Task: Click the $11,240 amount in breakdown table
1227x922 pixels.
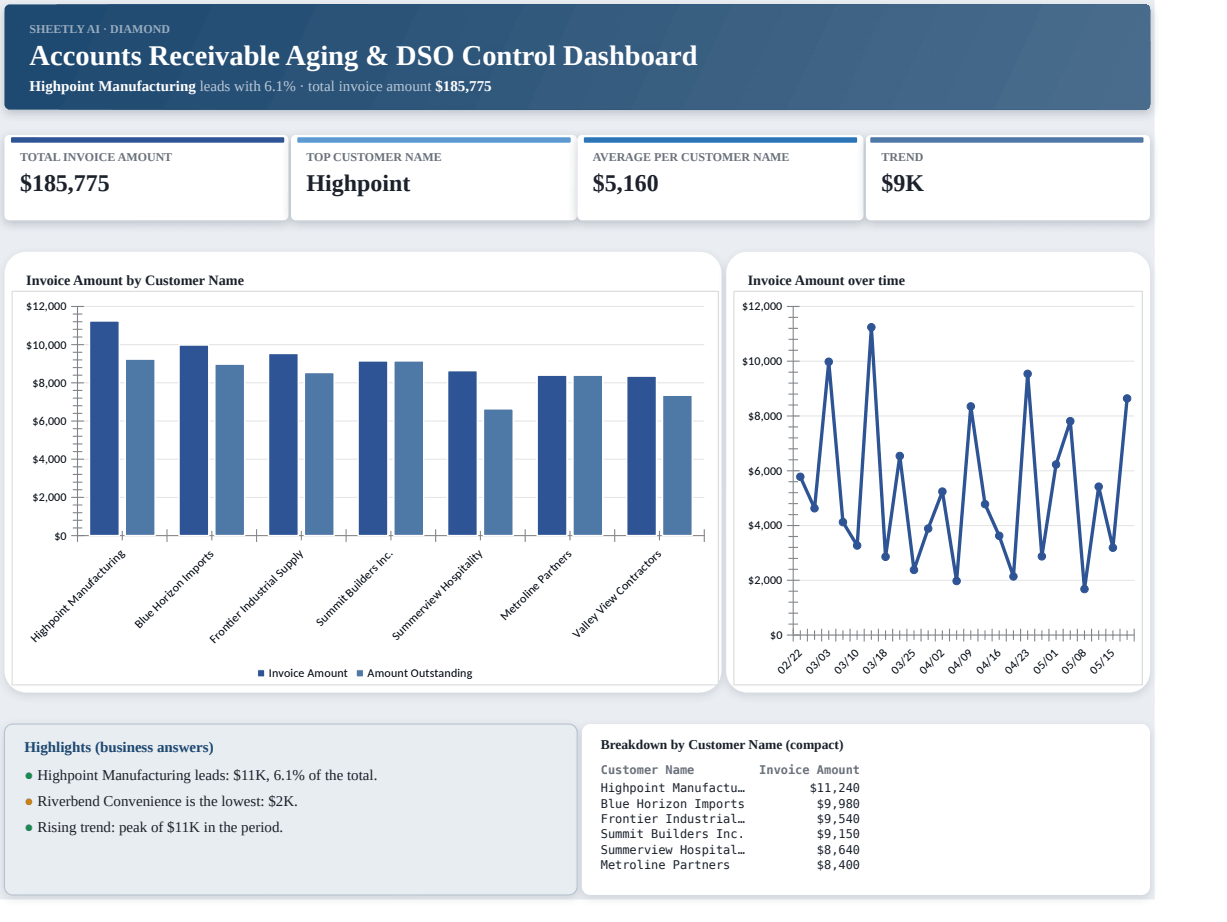Action: pos(835,788)
